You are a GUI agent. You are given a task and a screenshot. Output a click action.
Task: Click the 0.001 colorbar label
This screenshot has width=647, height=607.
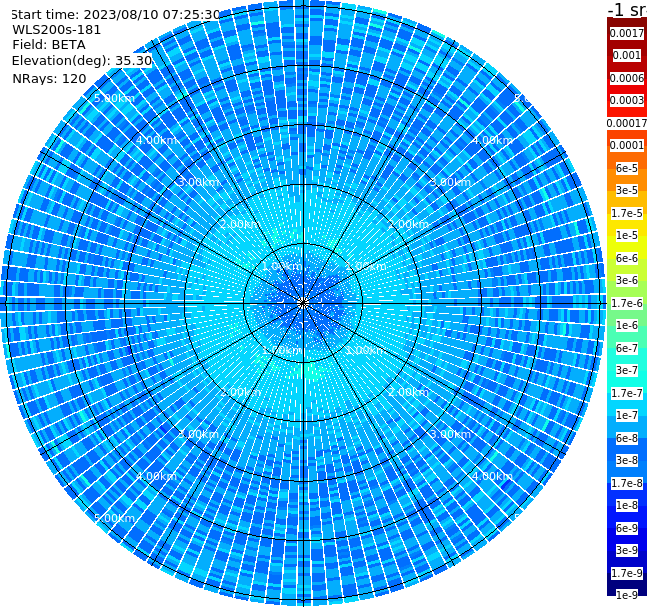pos(627,55)
